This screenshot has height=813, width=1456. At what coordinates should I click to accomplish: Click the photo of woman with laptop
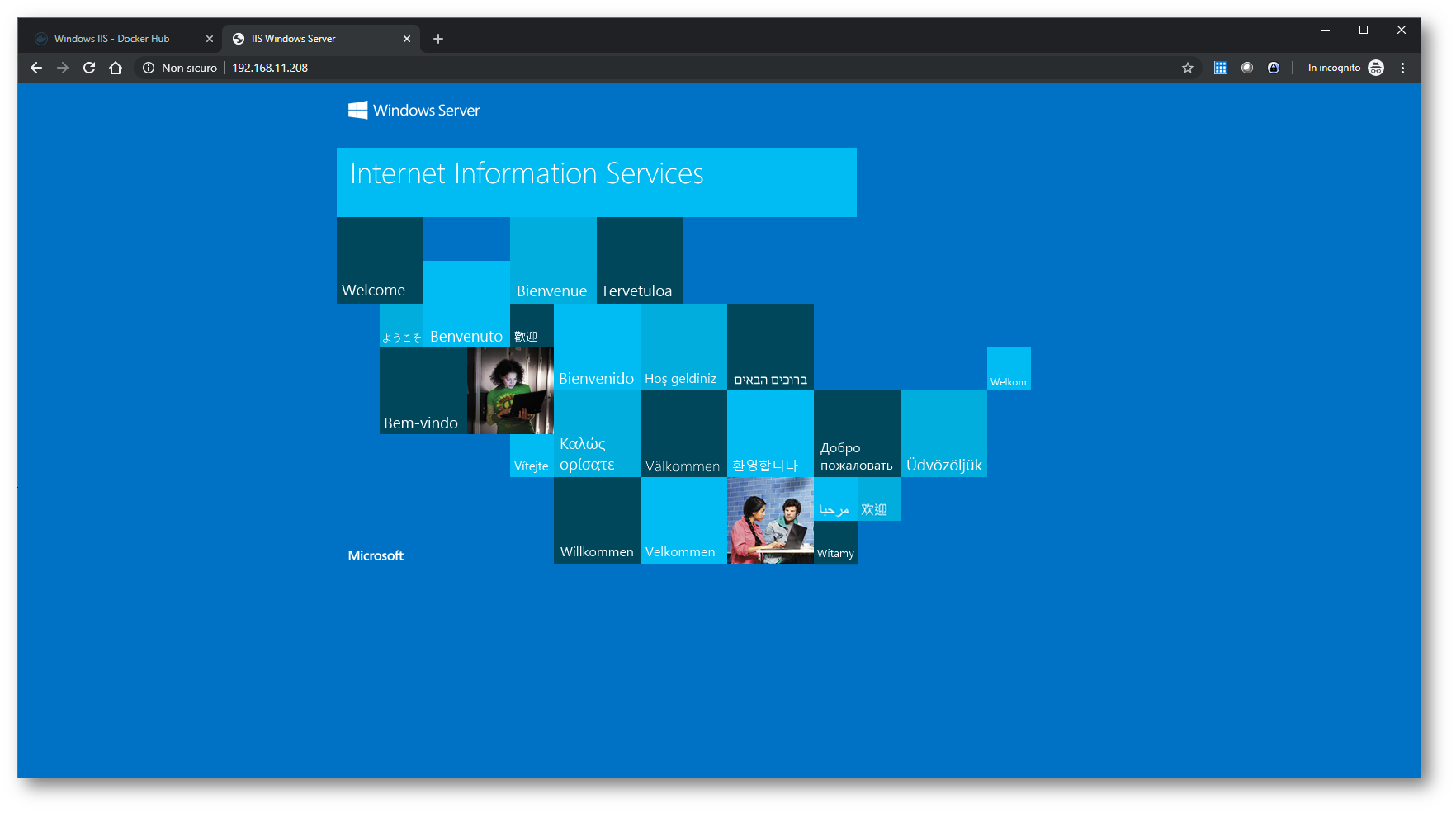coord(510,390)
